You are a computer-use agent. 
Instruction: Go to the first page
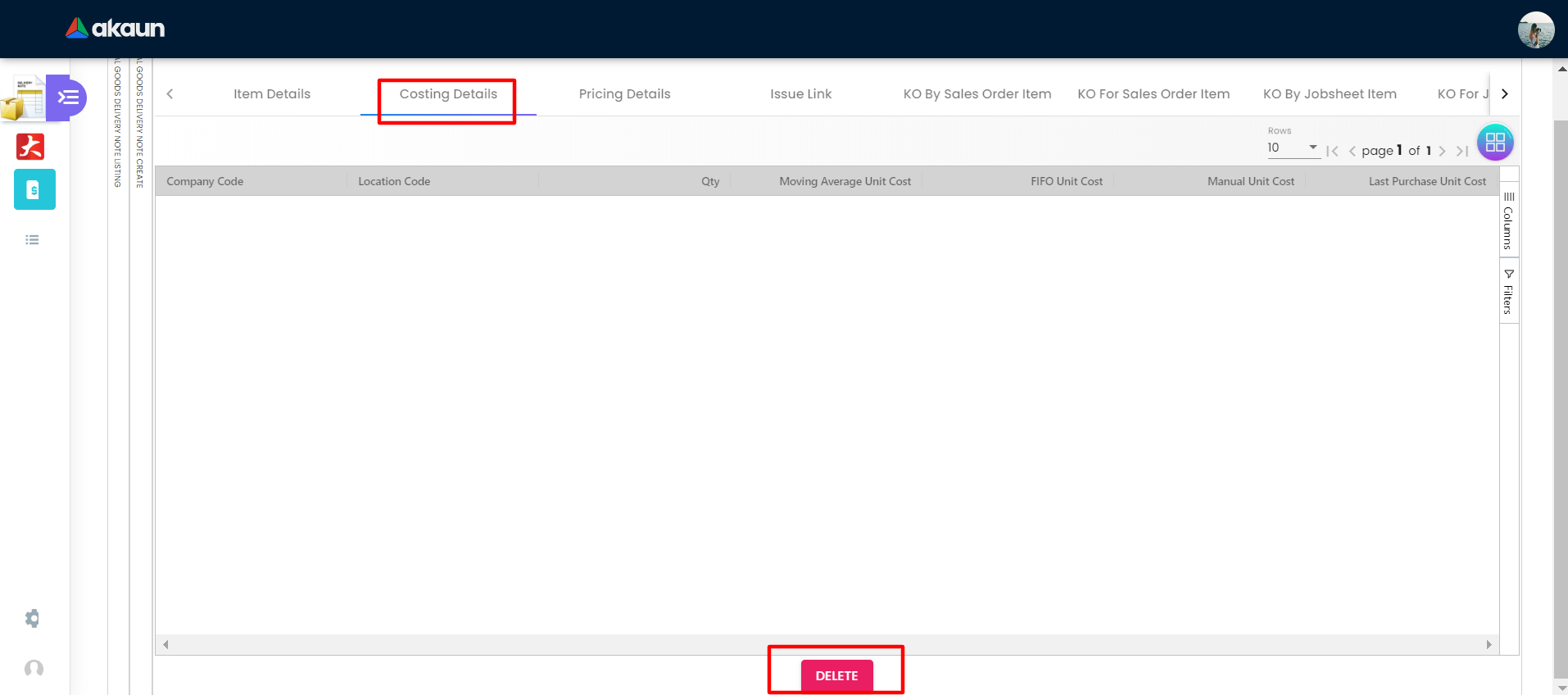(x=1332, y=151)
